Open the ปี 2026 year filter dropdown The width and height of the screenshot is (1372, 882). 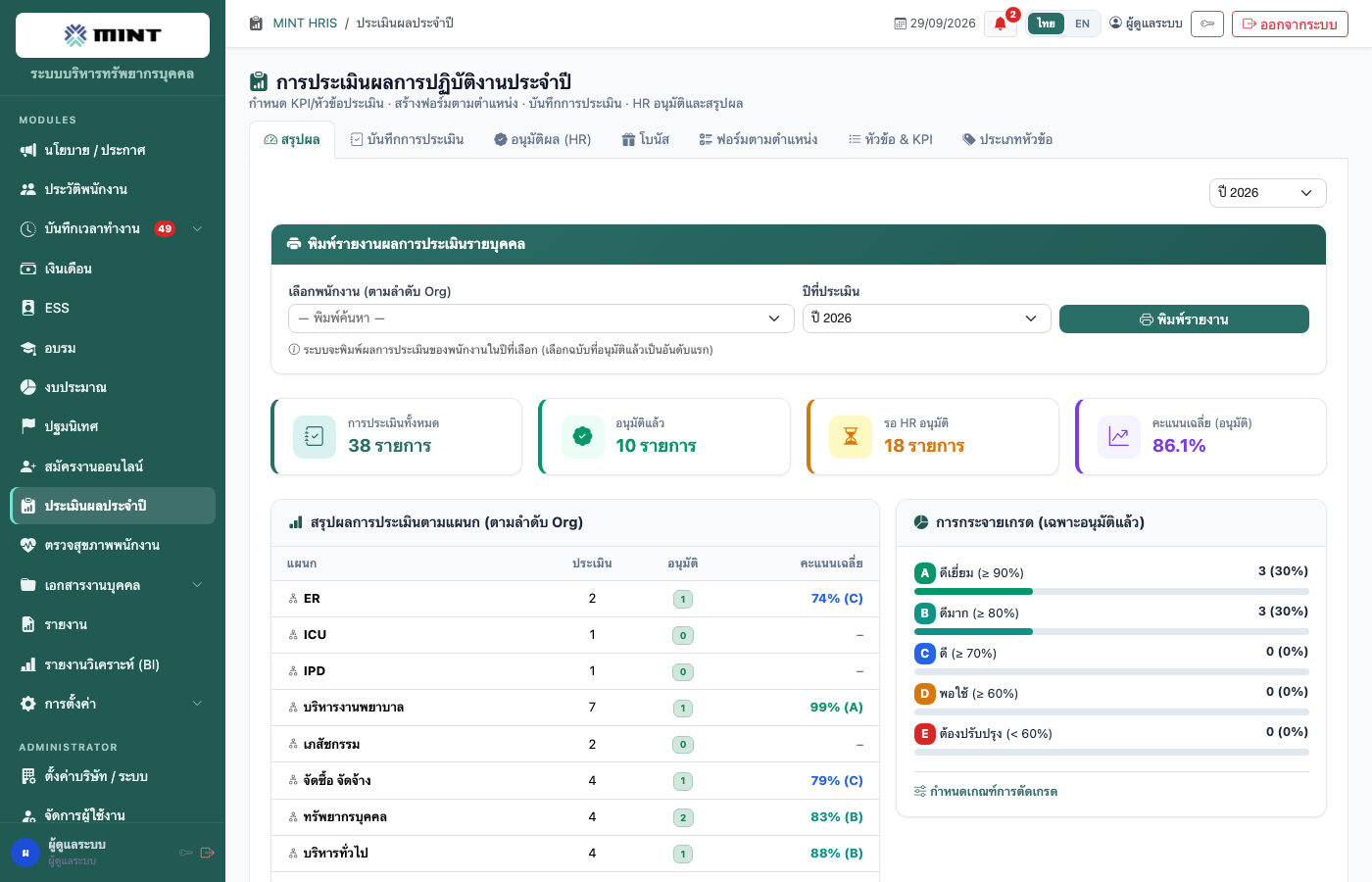(x=1268, y=193)
